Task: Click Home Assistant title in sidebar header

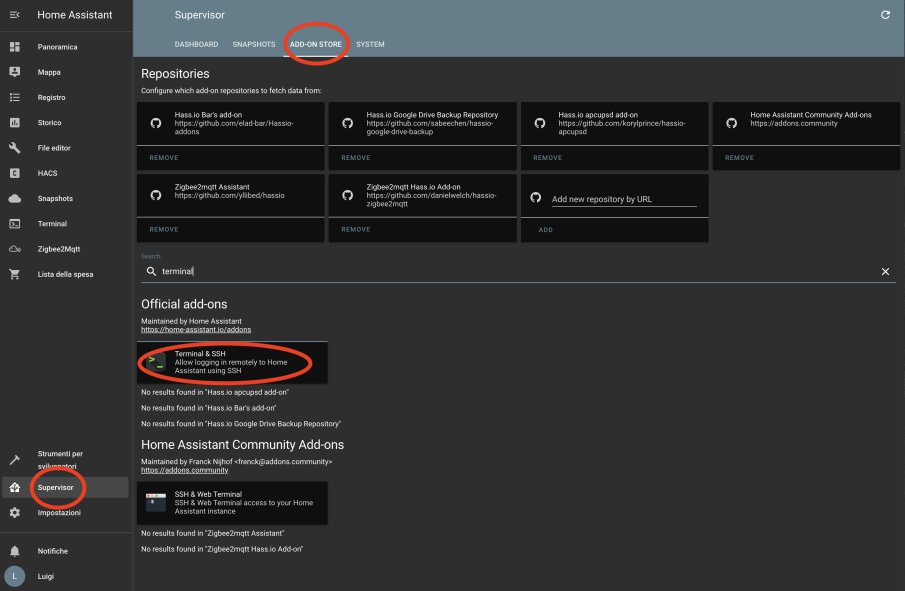Action: (x=74, y=15)
